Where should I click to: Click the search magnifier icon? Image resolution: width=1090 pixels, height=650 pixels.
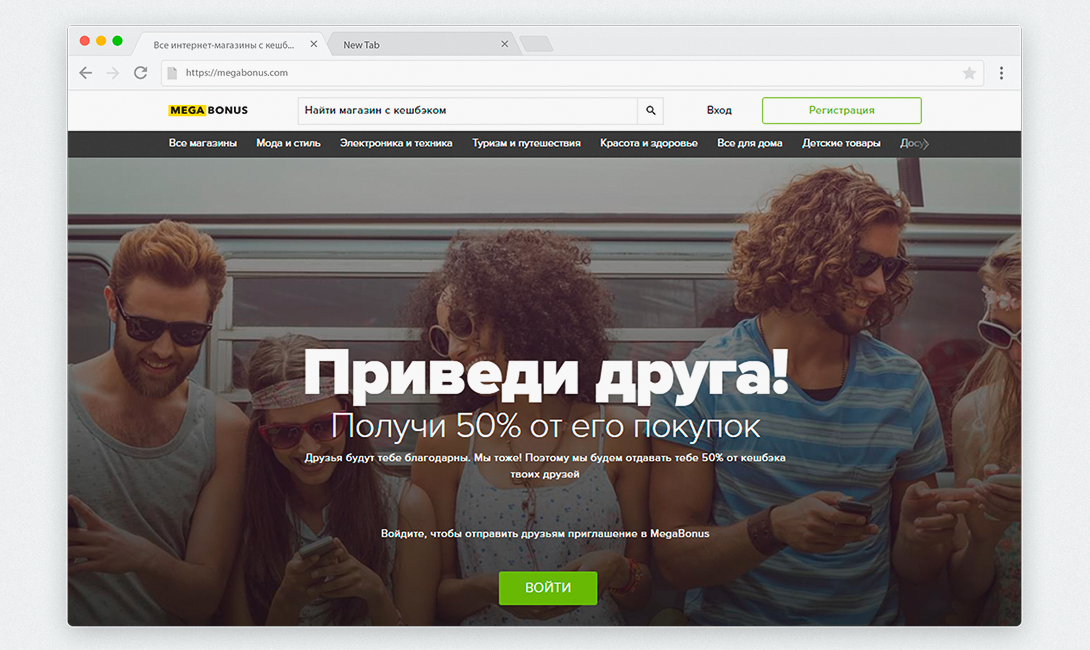pos(651,111)
